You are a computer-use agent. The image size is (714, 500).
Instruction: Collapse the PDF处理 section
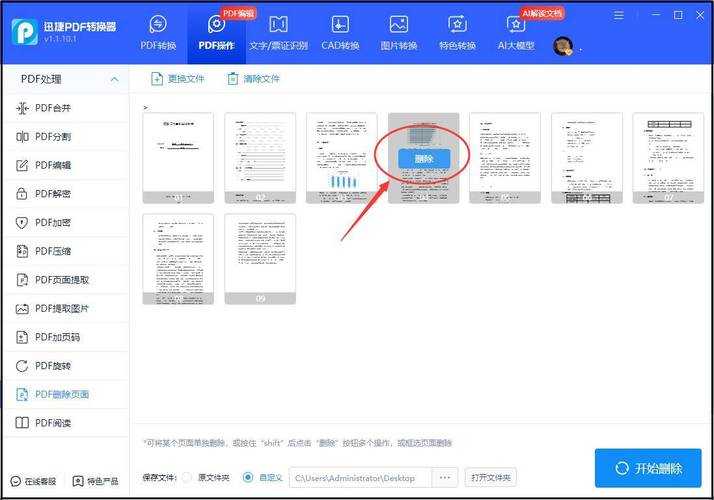tap(114, 79)
